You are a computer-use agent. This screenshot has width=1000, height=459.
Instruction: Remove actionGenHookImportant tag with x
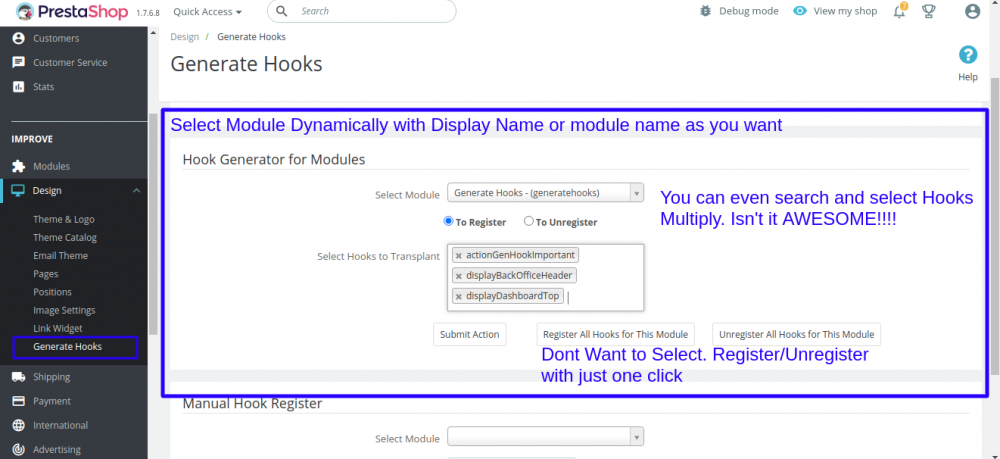click(x=459, y=256)
